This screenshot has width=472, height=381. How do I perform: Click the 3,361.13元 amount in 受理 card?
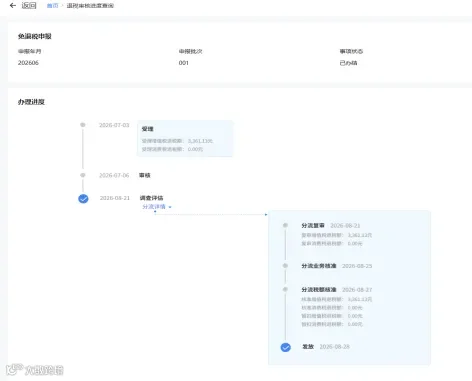coord(200,141)
